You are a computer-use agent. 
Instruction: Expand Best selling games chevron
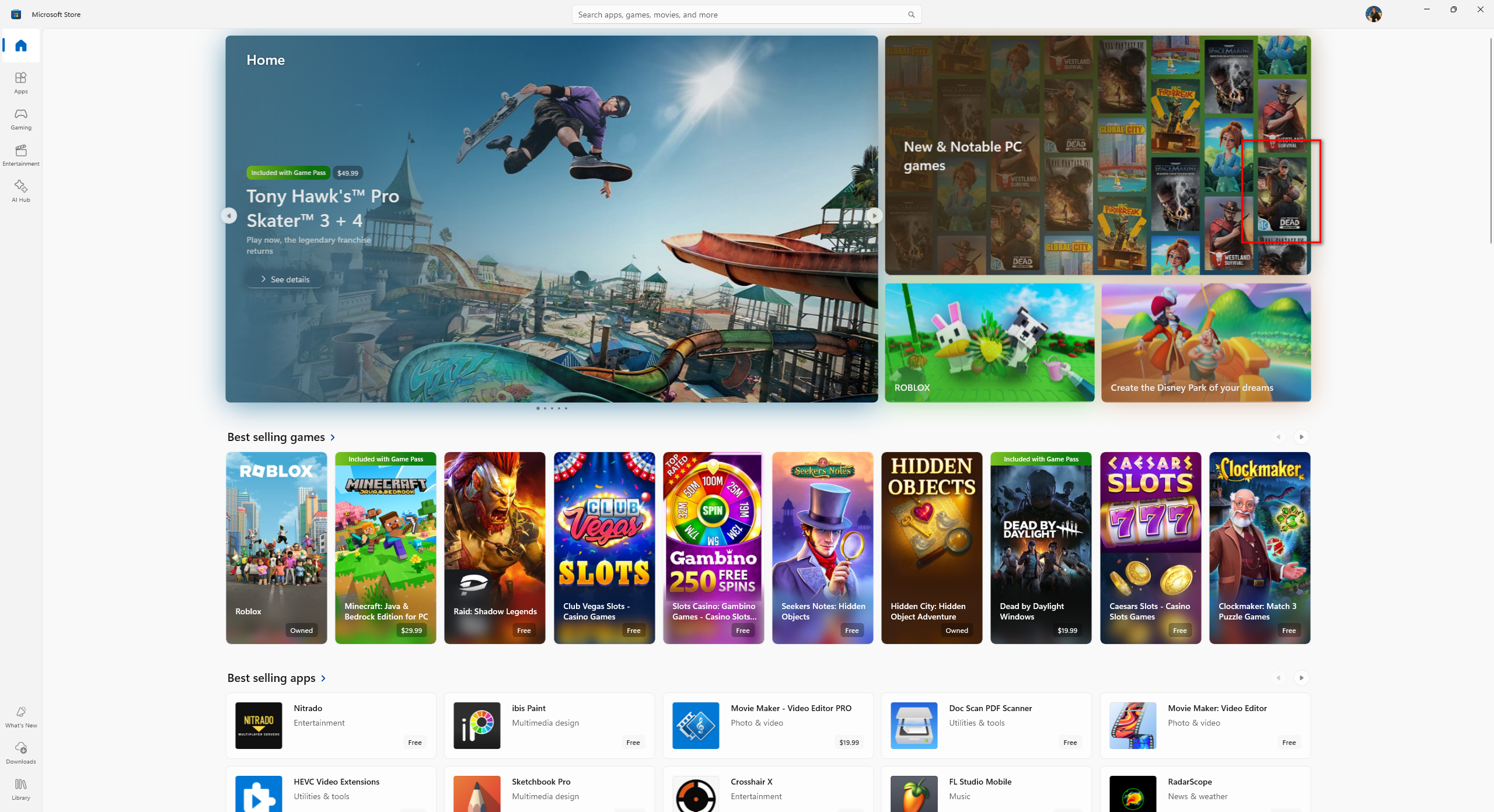[x=333, y=437]
